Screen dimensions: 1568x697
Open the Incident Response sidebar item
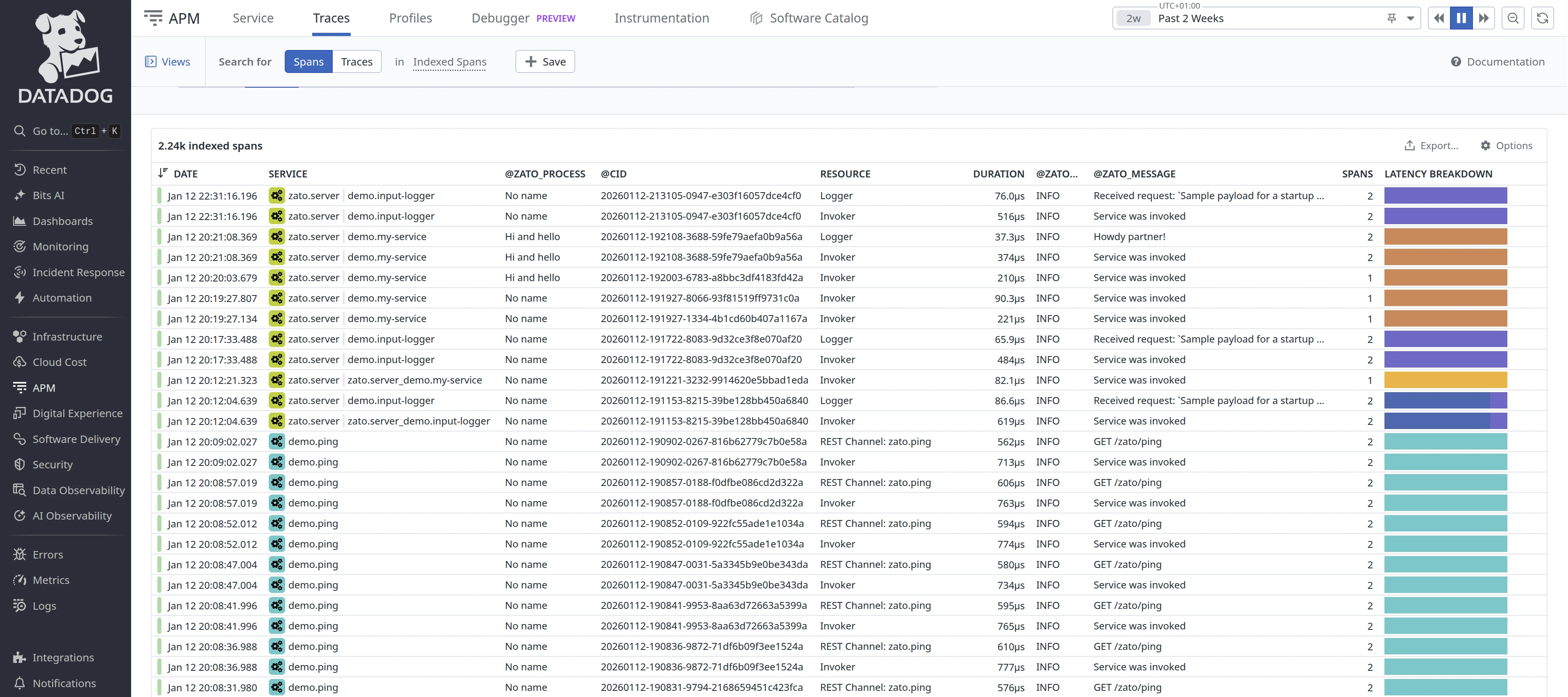[78, 272]
